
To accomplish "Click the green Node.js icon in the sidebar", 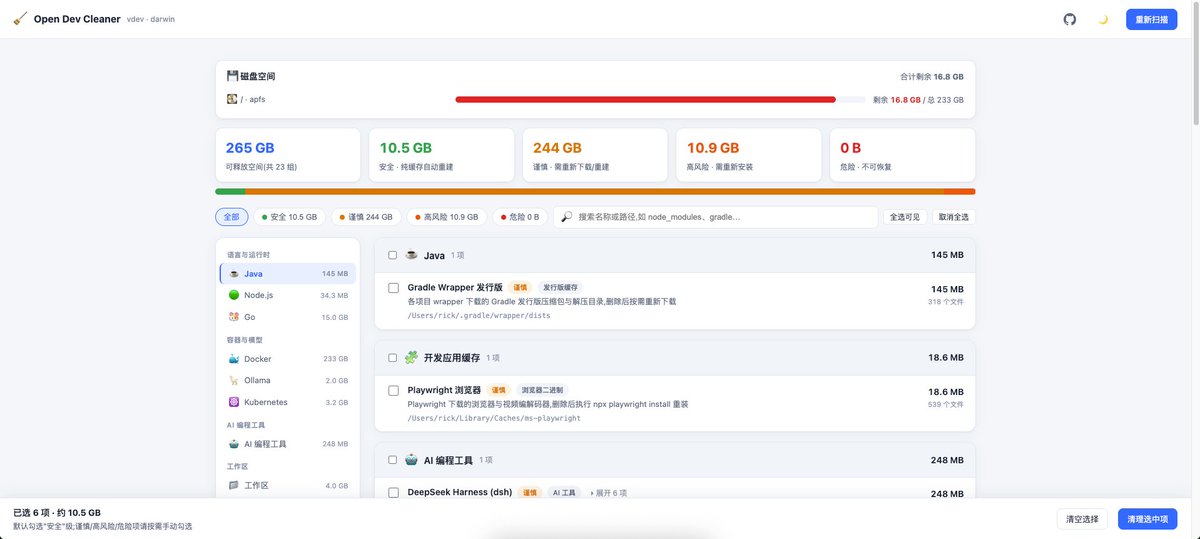I will [x=234, y=295].
